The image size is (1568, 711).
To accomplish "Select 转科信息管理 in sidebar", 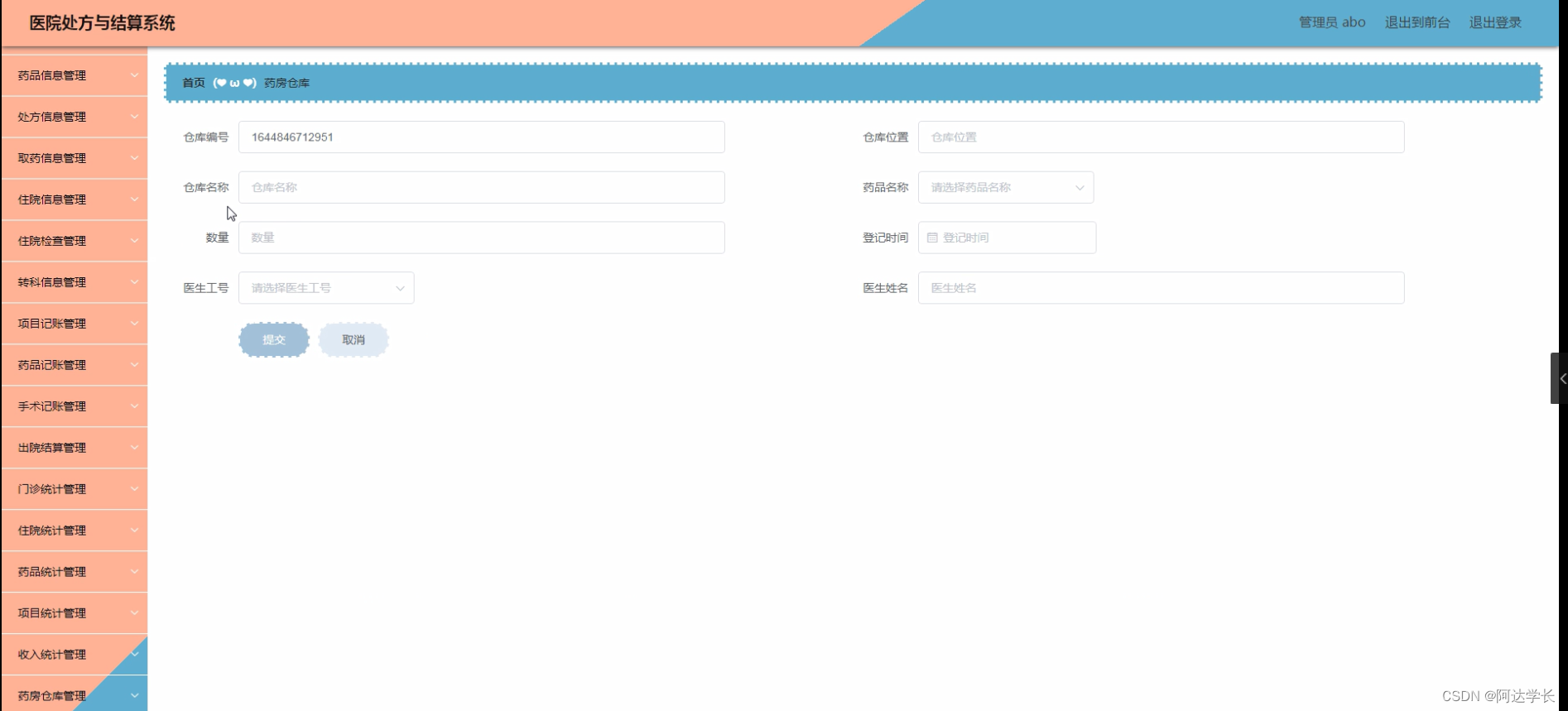I will coord(75,282).
